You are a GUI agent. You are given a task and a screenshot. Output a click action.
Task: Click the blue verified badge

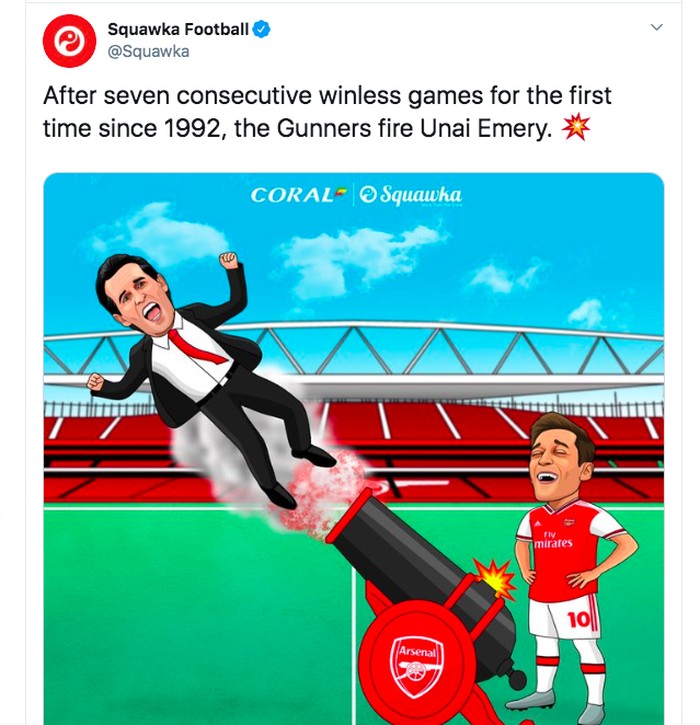[x=262, y=29]
